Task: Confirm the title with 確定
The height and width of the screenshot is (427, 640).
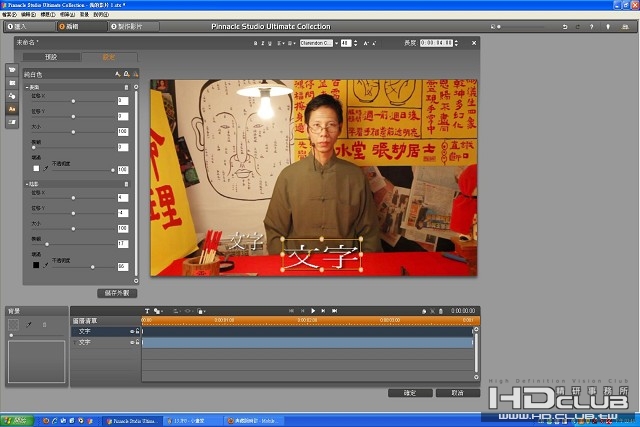Action: [410, 393]
